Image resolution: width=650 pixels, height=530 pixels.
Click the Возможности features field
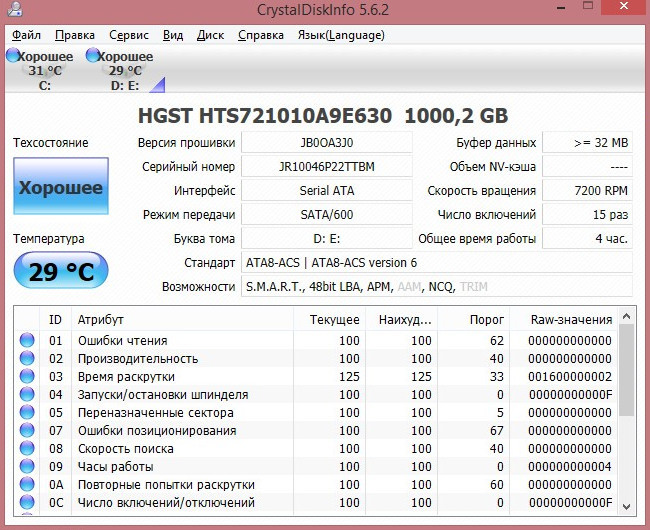[x=437, y=287]
